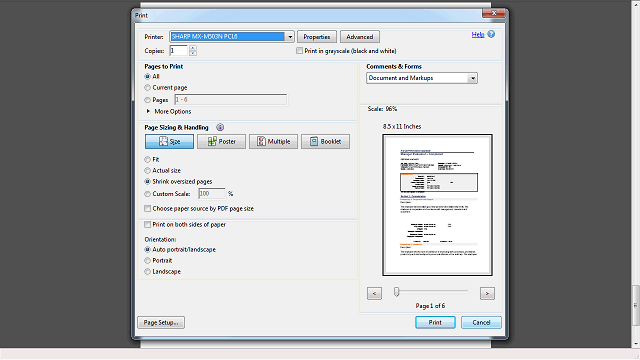Click the page preview slider handle

pyautogui.click(x=396, y=291)
